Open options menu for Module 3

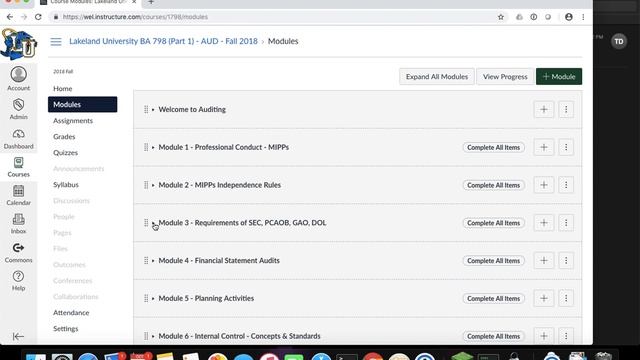coord(566,223)
